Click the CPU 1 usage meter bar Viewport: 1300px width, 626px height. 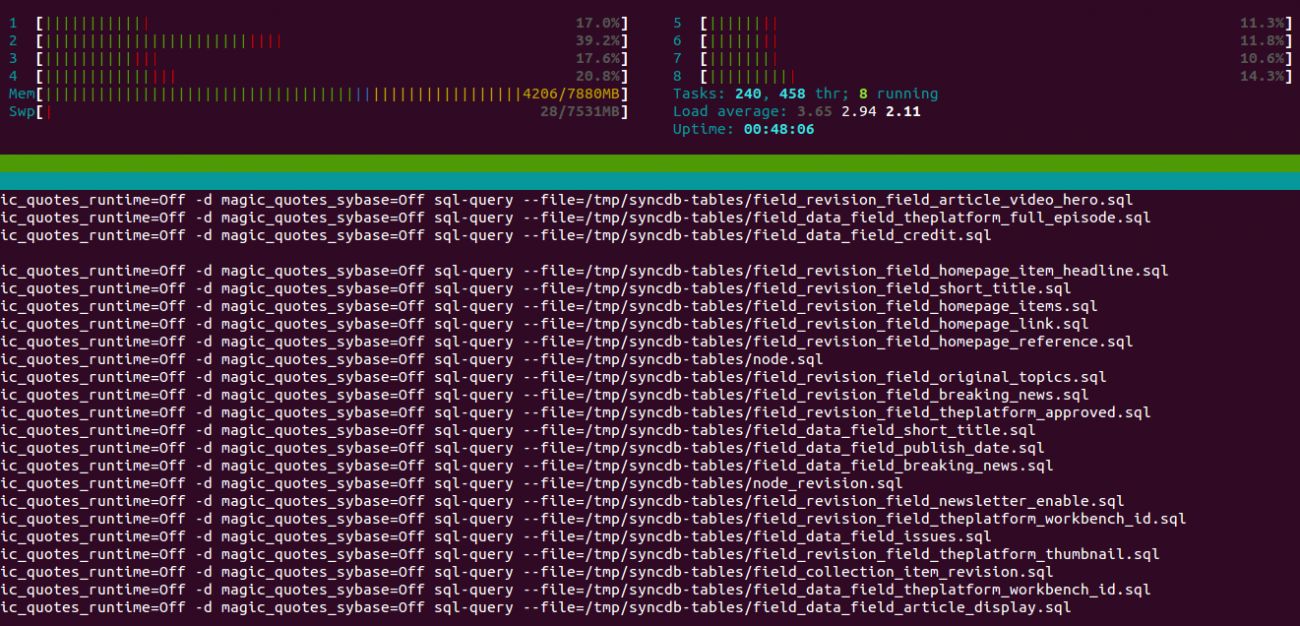point(332,23)
